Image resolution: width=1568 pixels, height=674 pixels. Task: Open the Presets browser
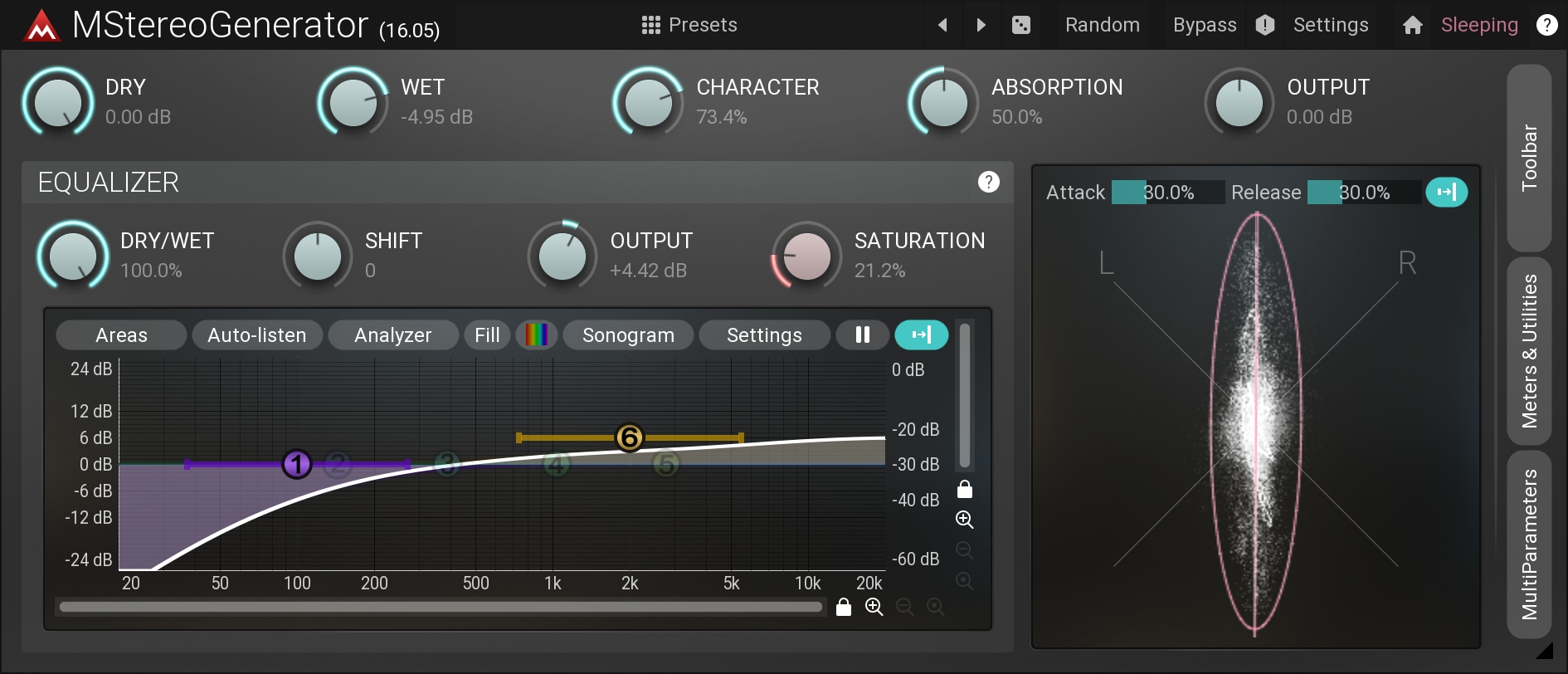tap(689, 25)
